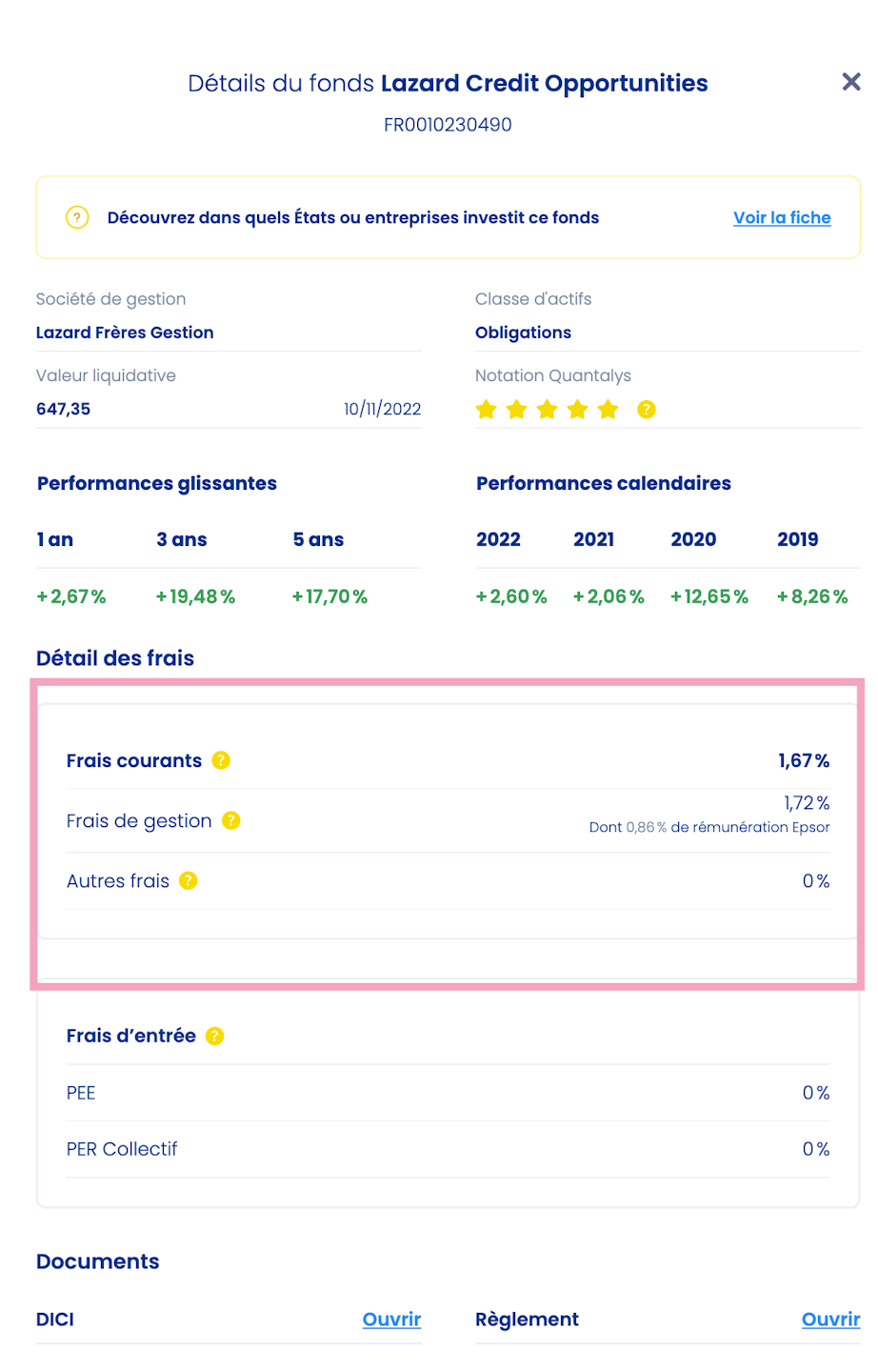Open the Voir la fiche link

click(x=782, y=217)
